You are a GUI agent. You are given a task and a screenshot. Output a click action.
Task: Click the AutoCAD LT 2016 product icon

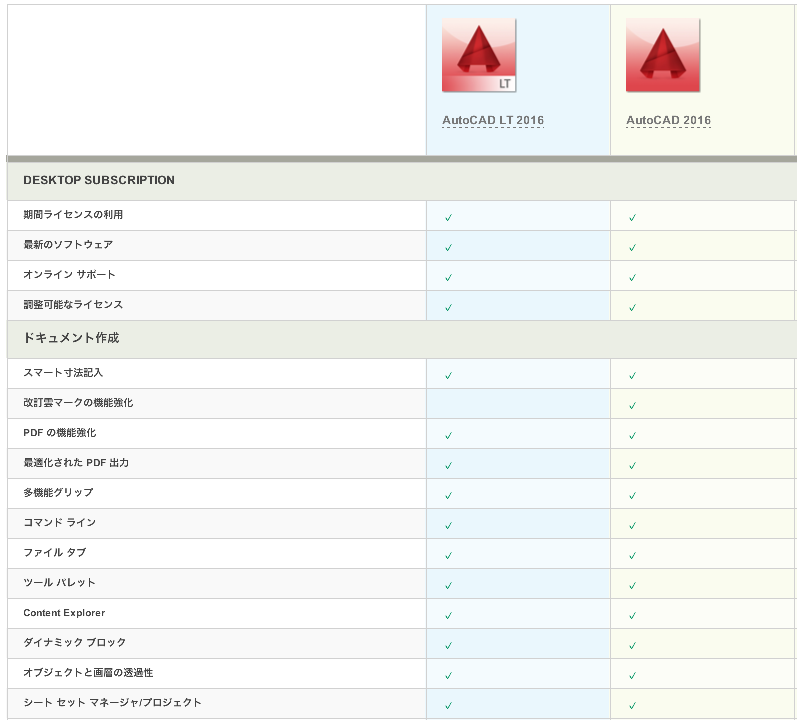pos(479,55)
